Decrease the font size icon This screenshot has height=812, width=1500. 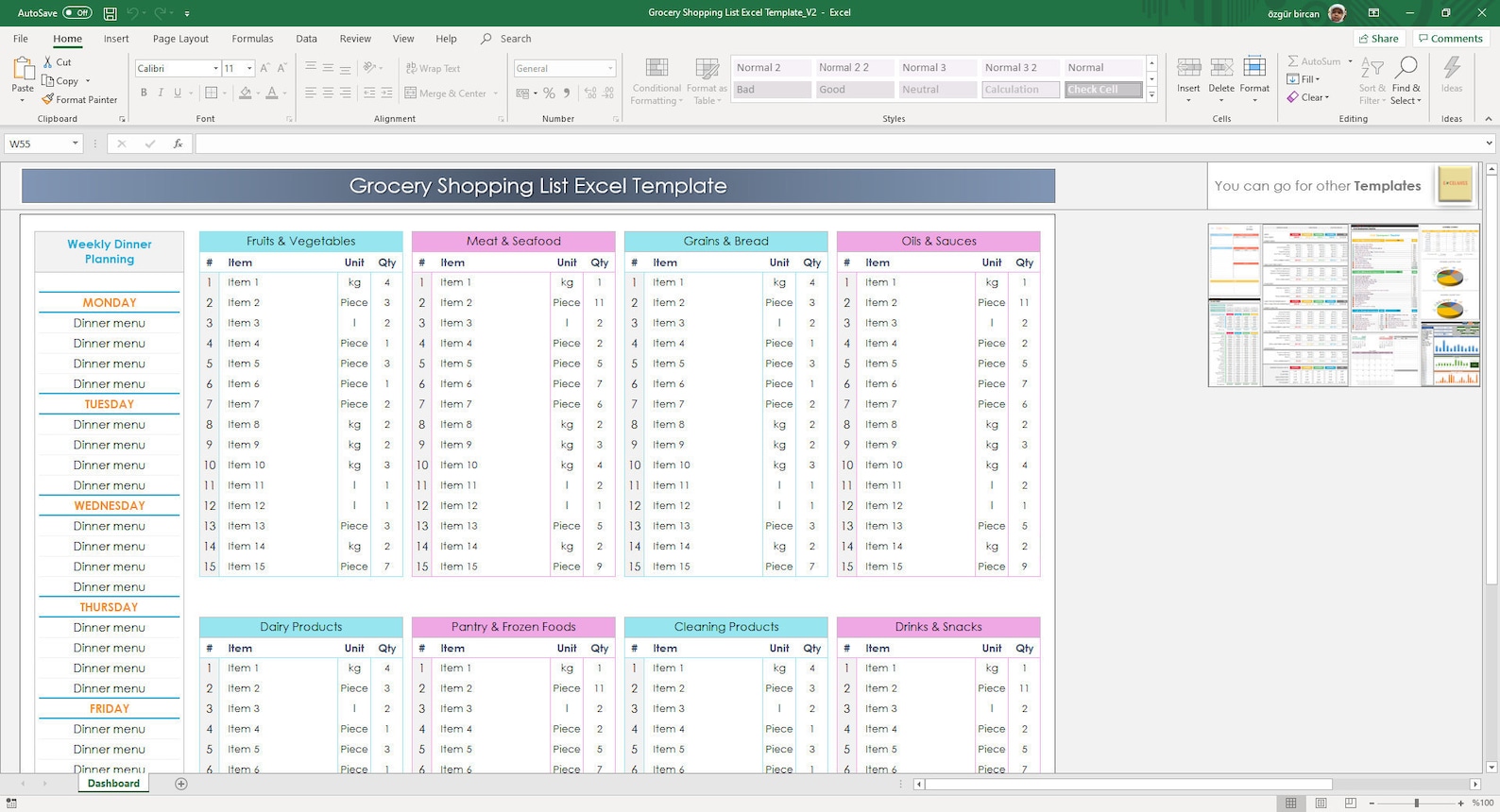282,68
